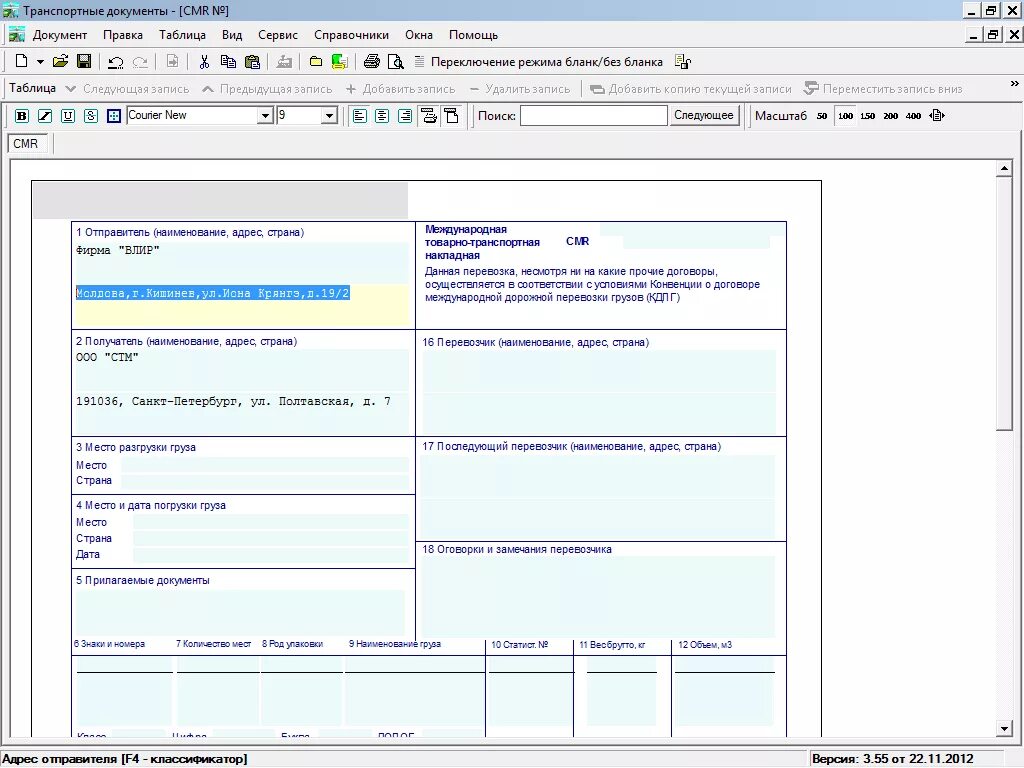The width and height of the screenshot is (1024, 768).
Task: Click Добавить запись in table toolbar
Action: 400,89
